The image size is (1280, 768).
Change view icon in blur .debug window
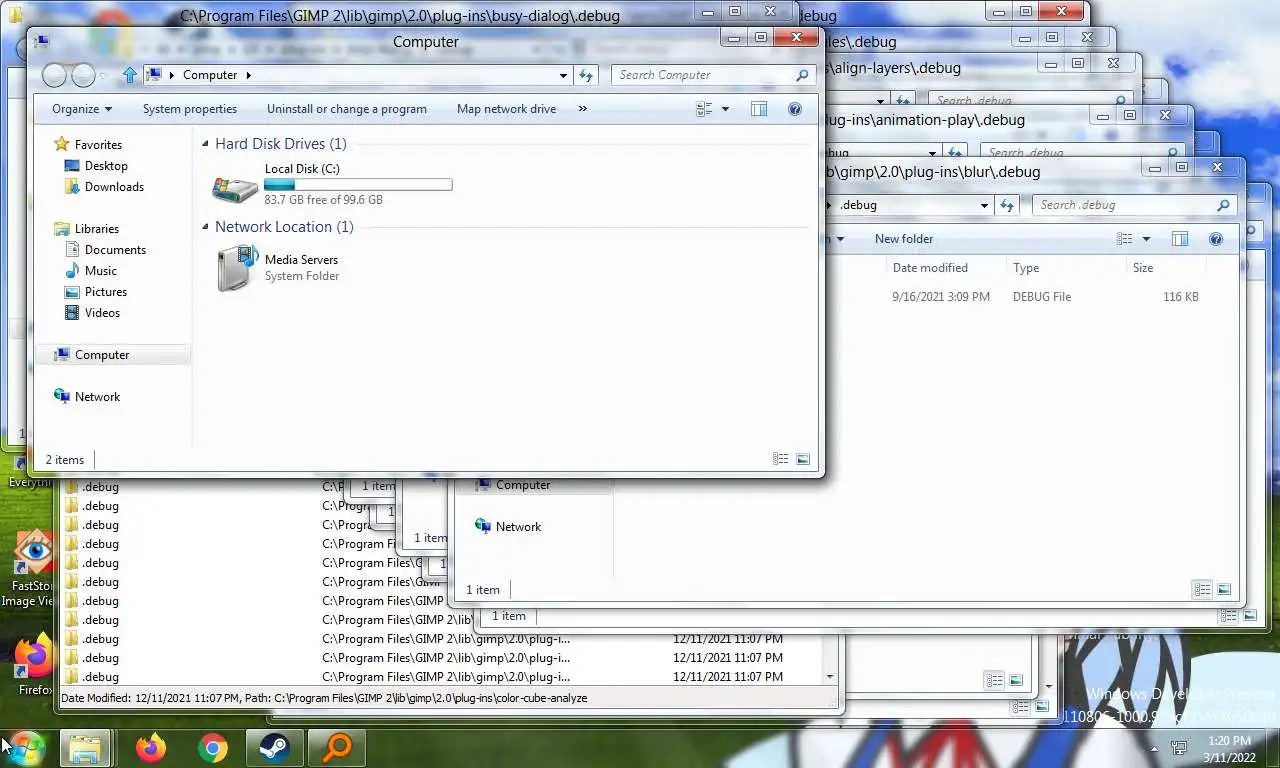point(1125,239)
